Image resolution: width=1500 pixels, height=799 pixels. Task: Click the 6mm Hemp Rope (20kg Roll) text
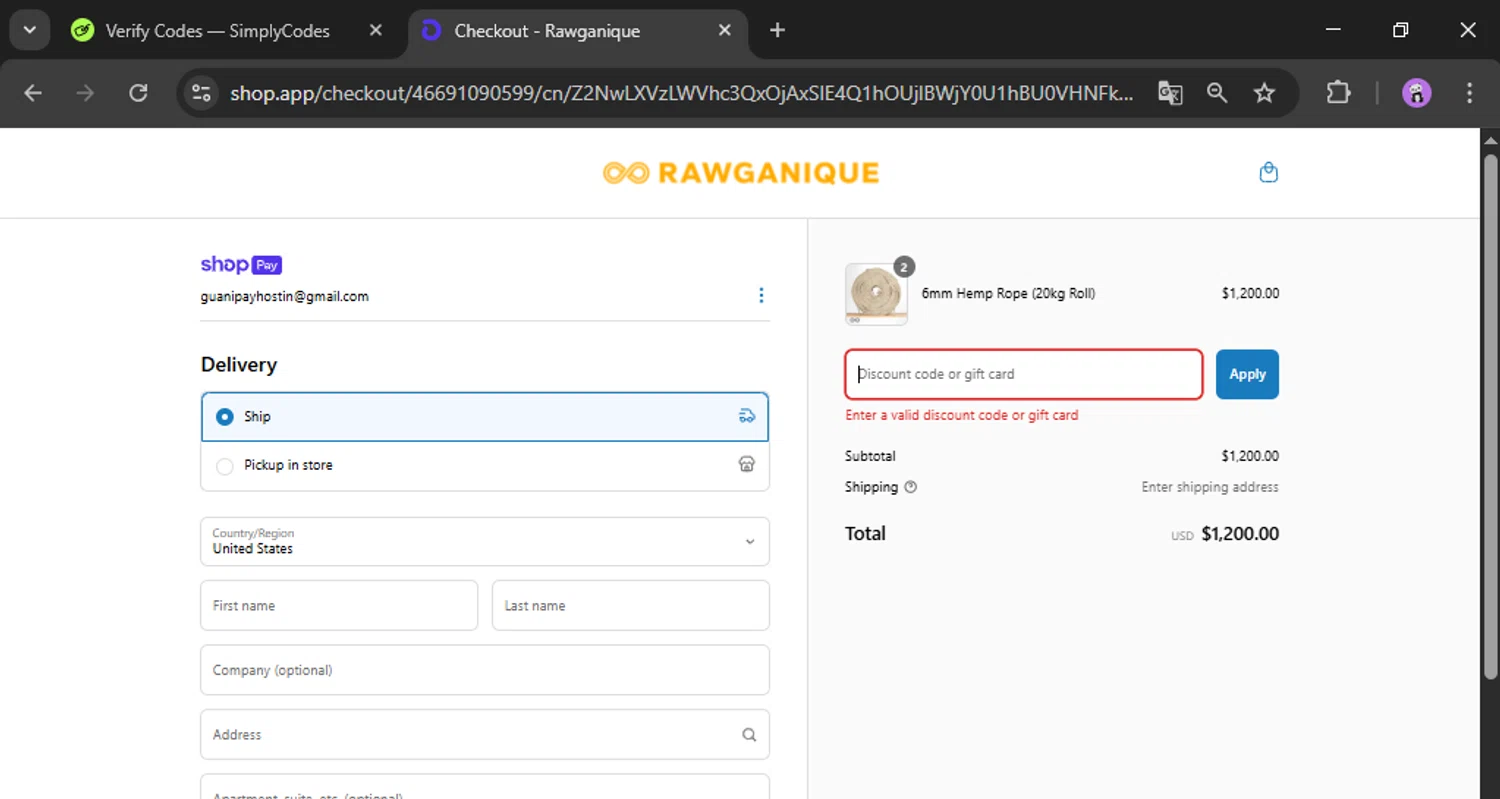[x=1008, y=293]
